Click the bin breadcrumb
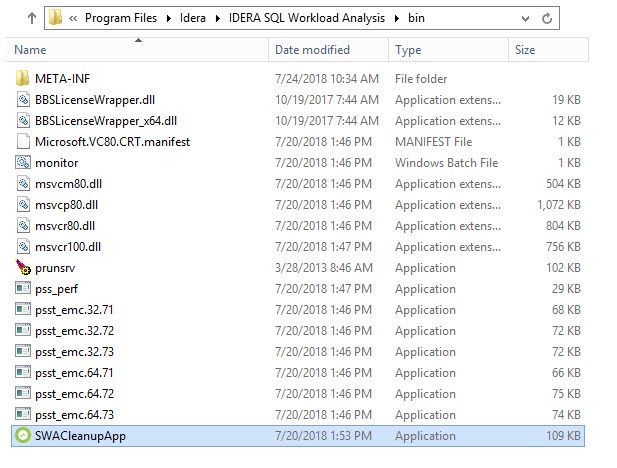Screen dimensions: 617x468 tap(416, 18)
